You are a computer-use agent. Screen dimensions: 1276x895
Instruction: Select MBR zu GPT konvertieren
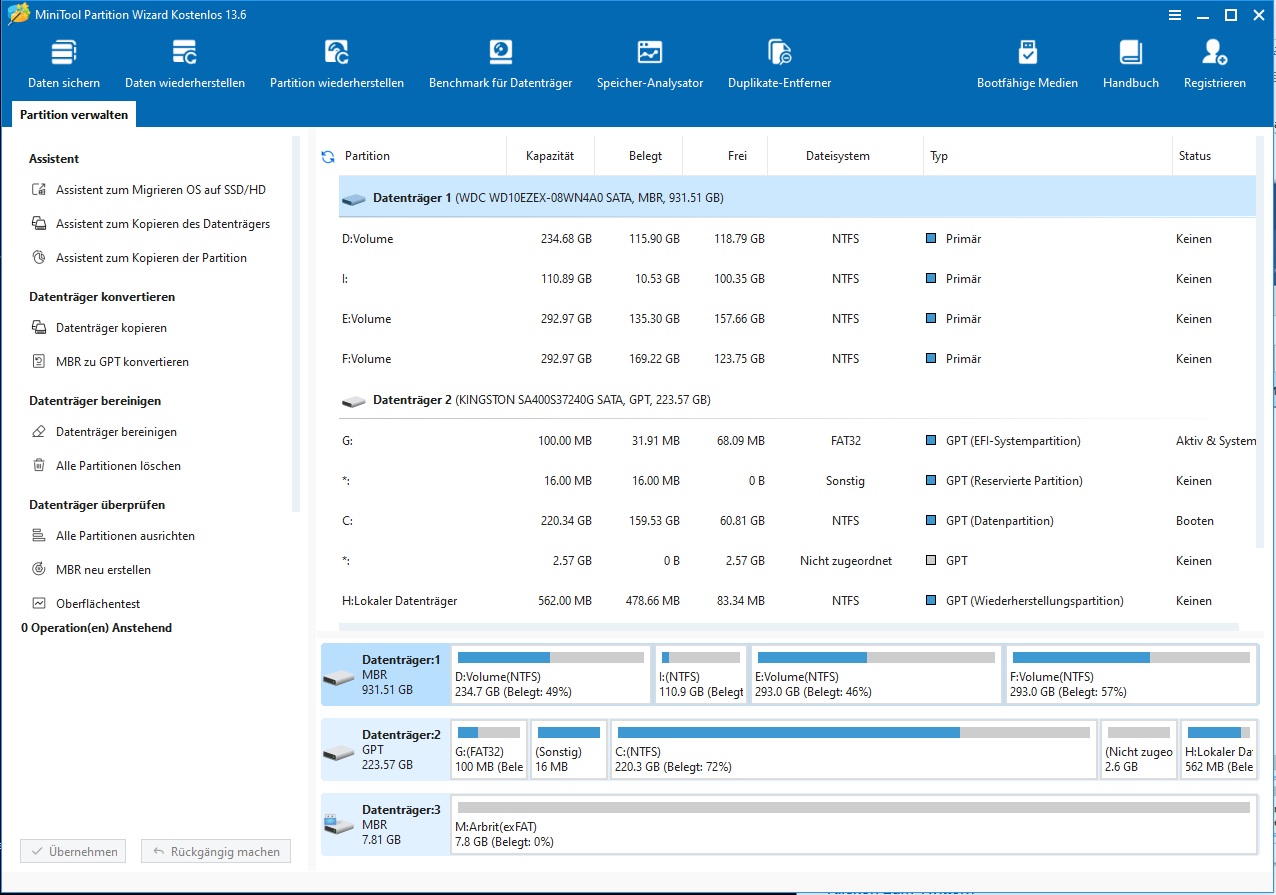[x=110, y=362]
